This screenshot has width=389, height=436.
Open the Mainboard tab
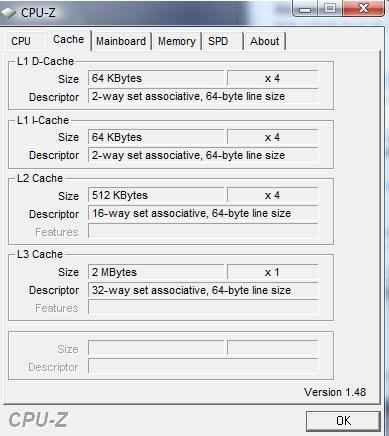click(121, 41)
